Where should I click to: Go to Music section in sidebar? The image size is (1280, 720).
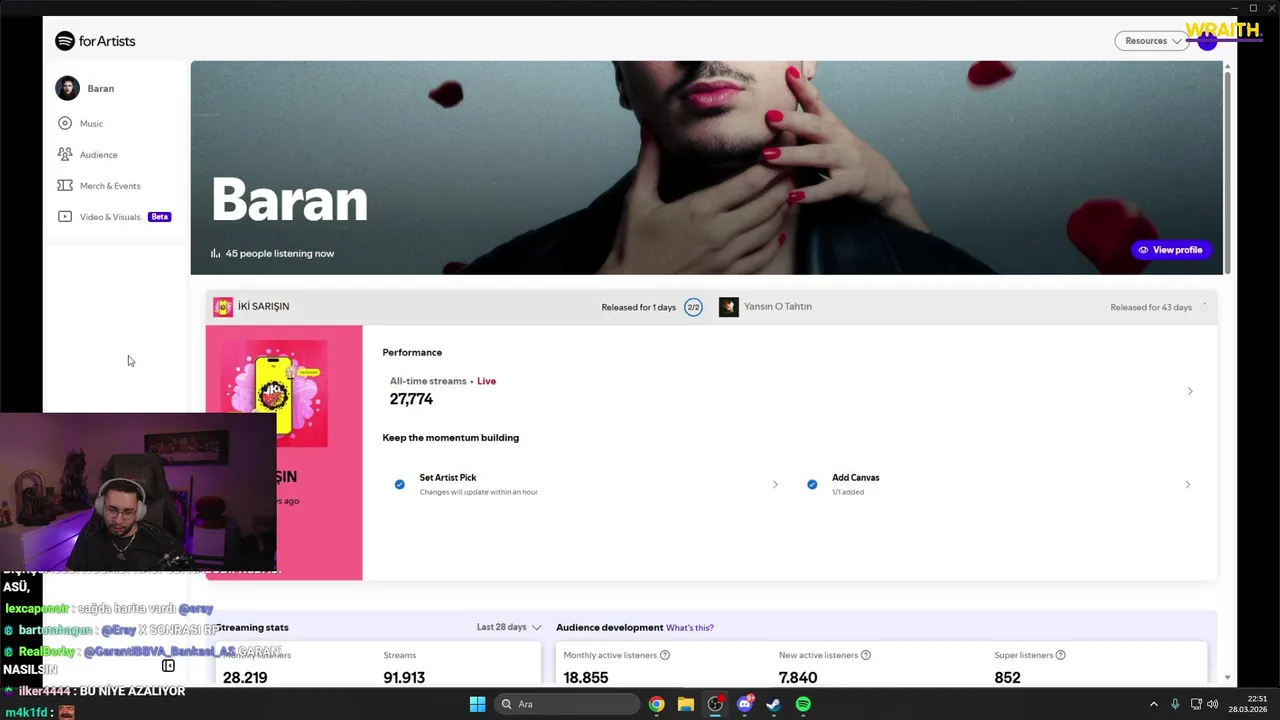pyautogui.click(x=91, y=123)
